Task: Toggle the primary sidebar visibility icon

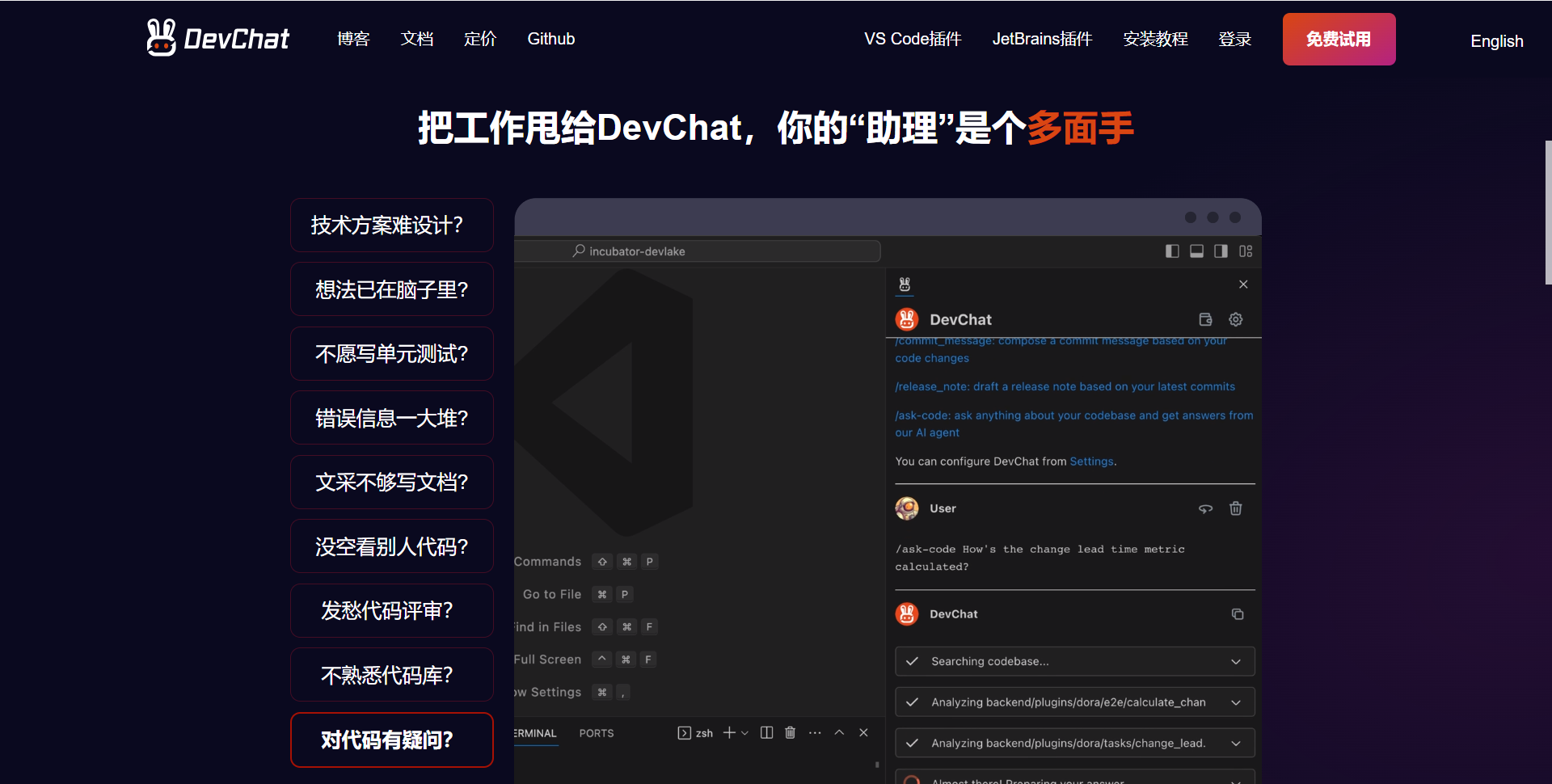Action: coord(1172,251)
